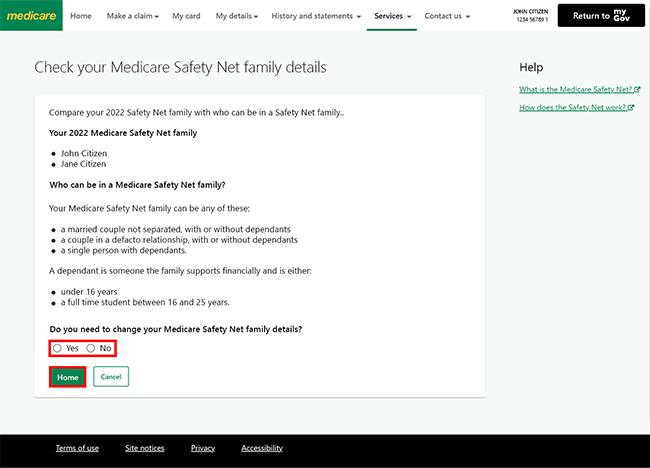Click external link icon beside Safety Net work
The image size is (650, 468).
[631, 107]
